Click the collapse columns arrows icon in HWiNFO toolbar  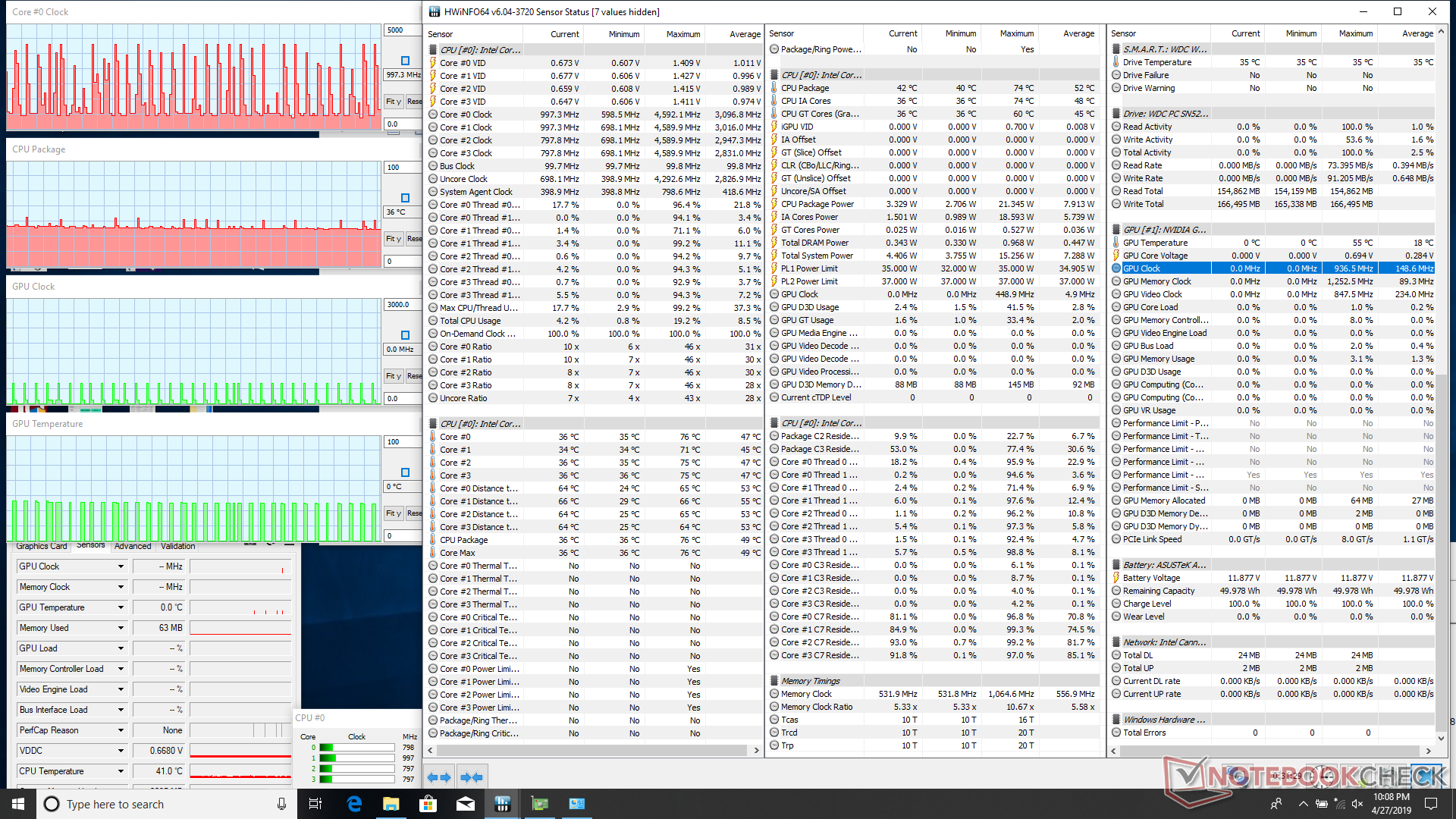tap(472, 777)
